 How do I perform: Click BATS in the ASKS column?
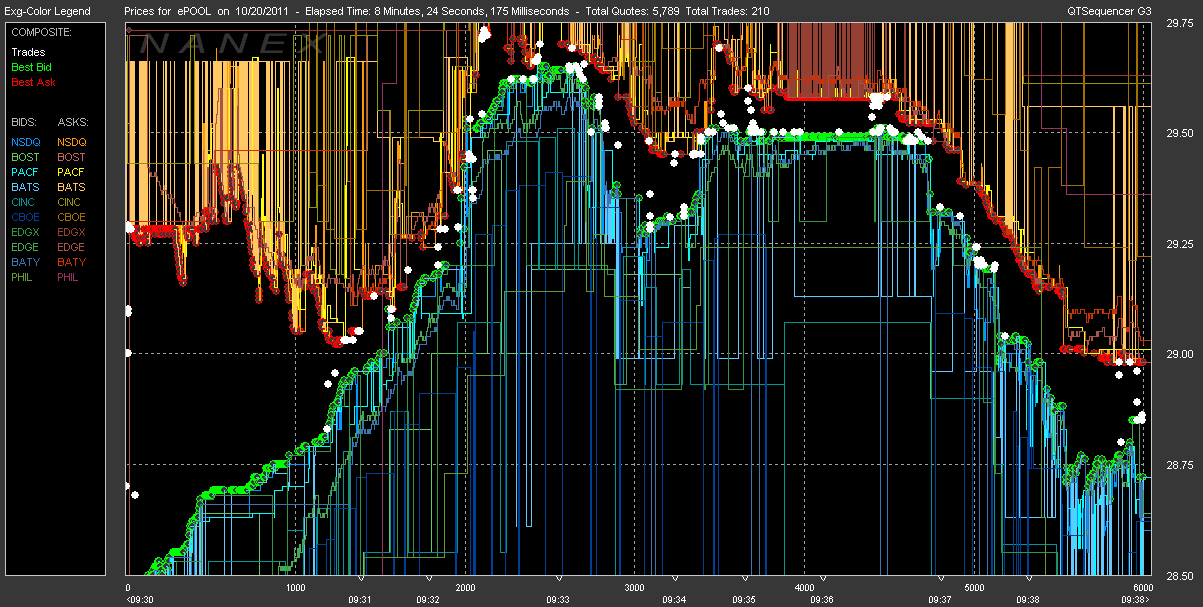click(71, 187)
